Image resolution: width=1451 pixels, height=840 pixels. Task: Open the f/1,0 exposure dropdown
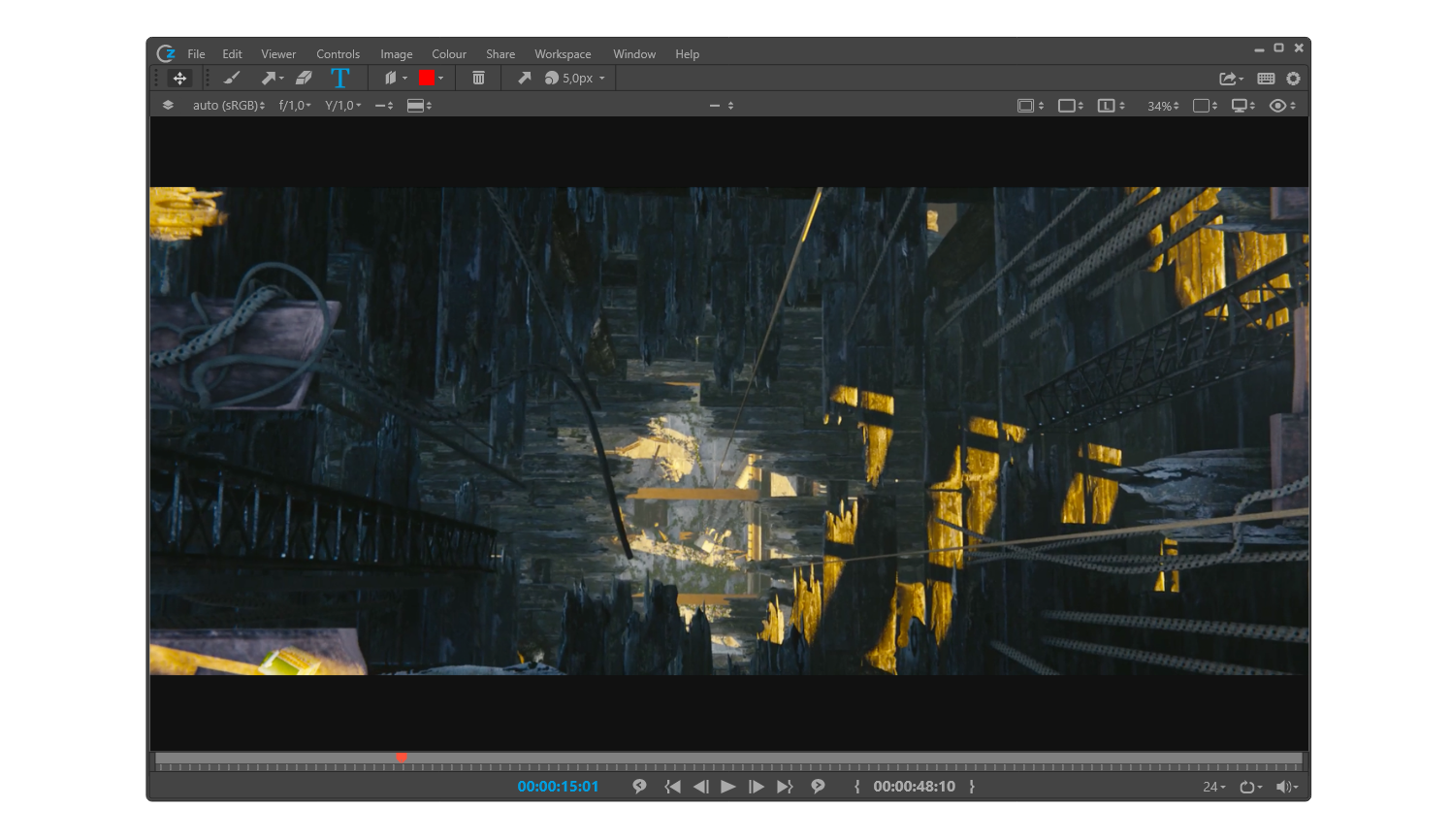click(x=295, y=106)
